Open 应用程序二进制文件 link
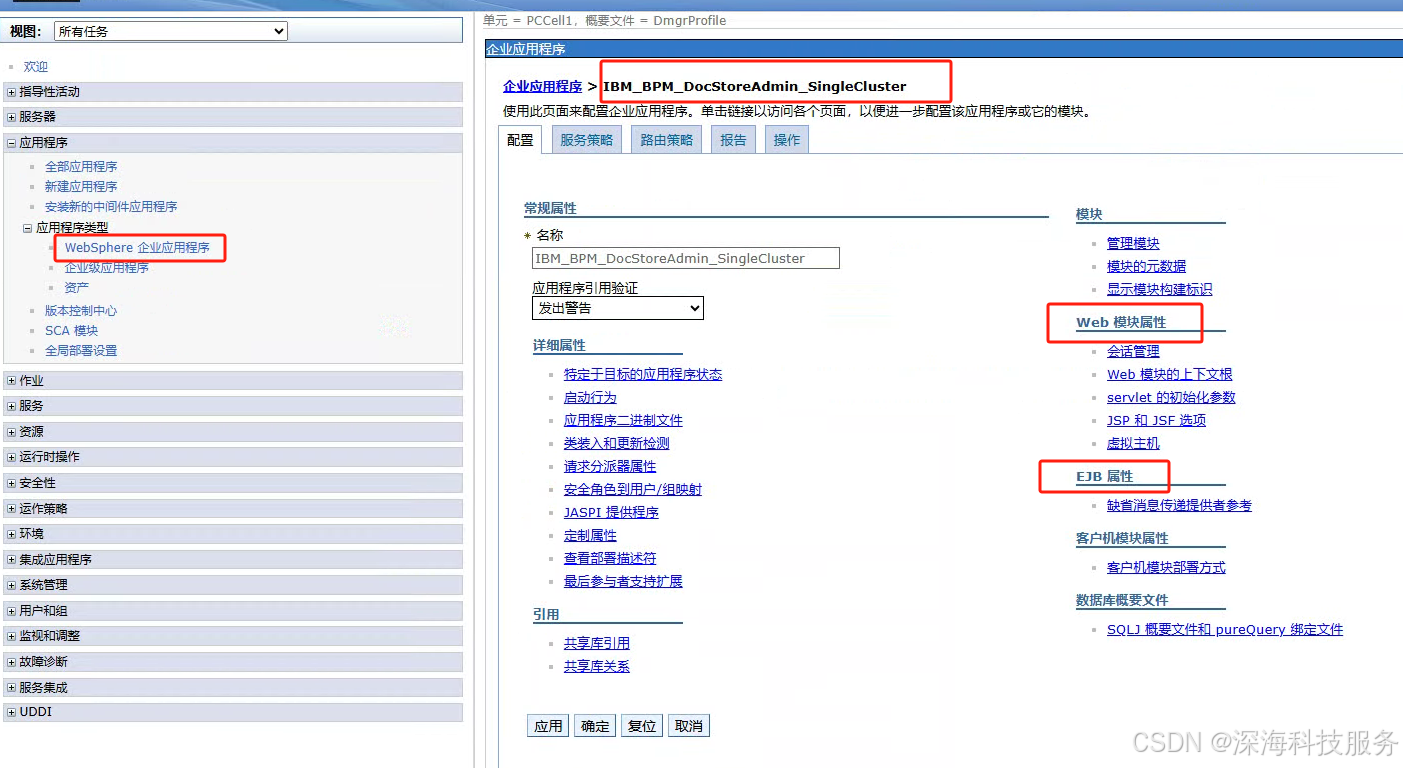The image size is (1403, 768). [623, 421]
